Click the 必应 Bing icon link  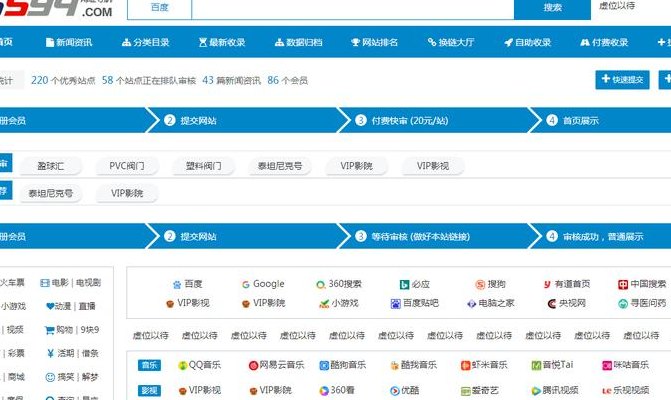coord(414,284)
